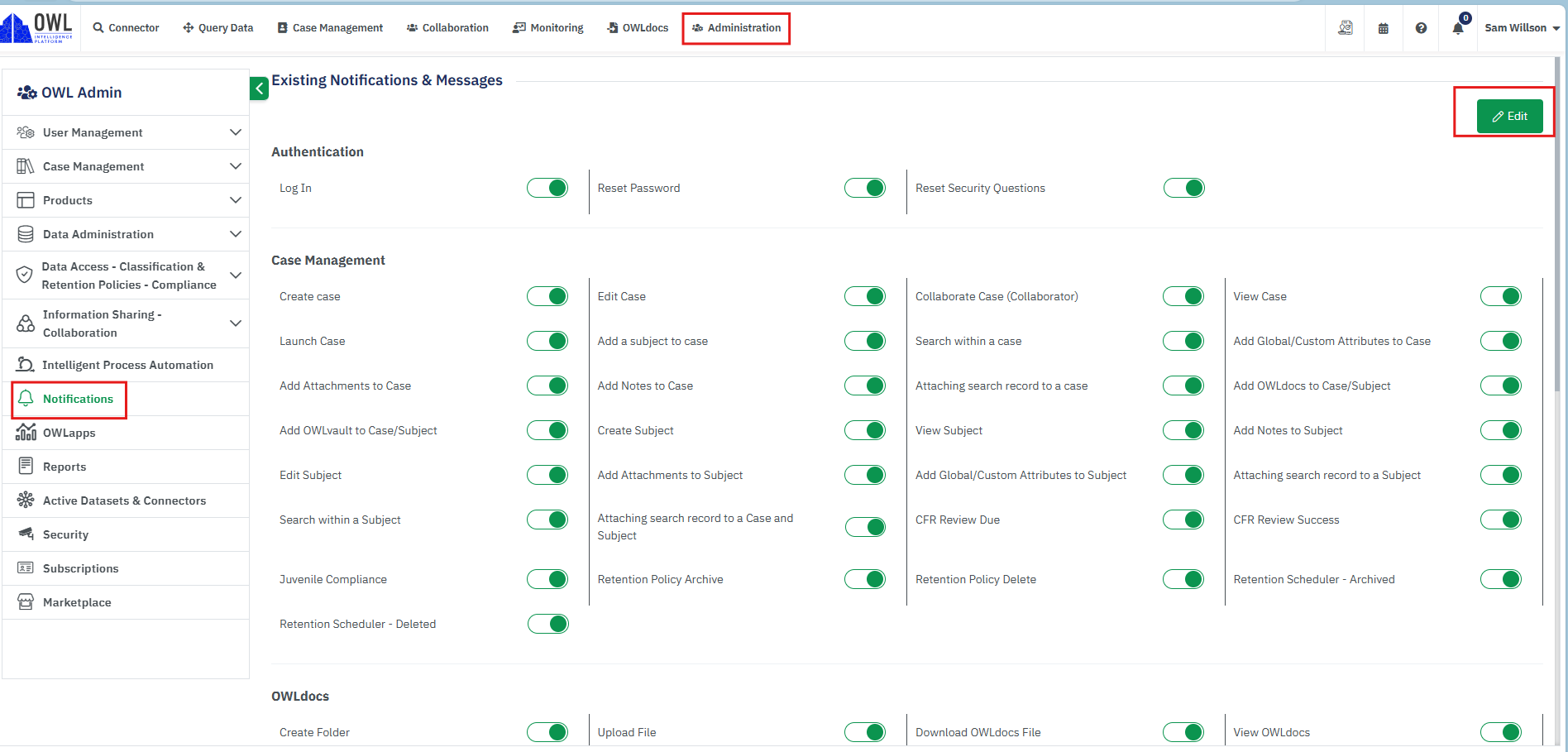Viewport: 1568px width, 752px height.
Task: Click the OWL Admin users icon
Action: (x=26, y=93)
